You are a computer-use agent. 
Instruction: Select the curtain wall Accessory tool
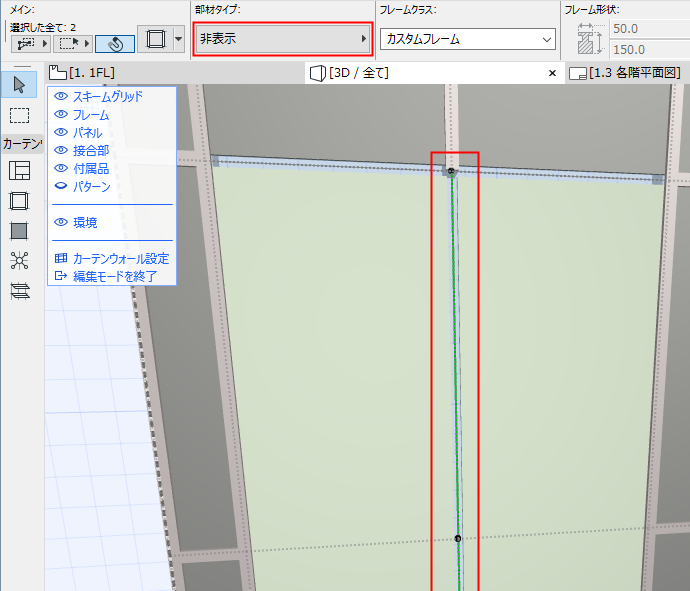pyautogui.click(x=19, y=290)
